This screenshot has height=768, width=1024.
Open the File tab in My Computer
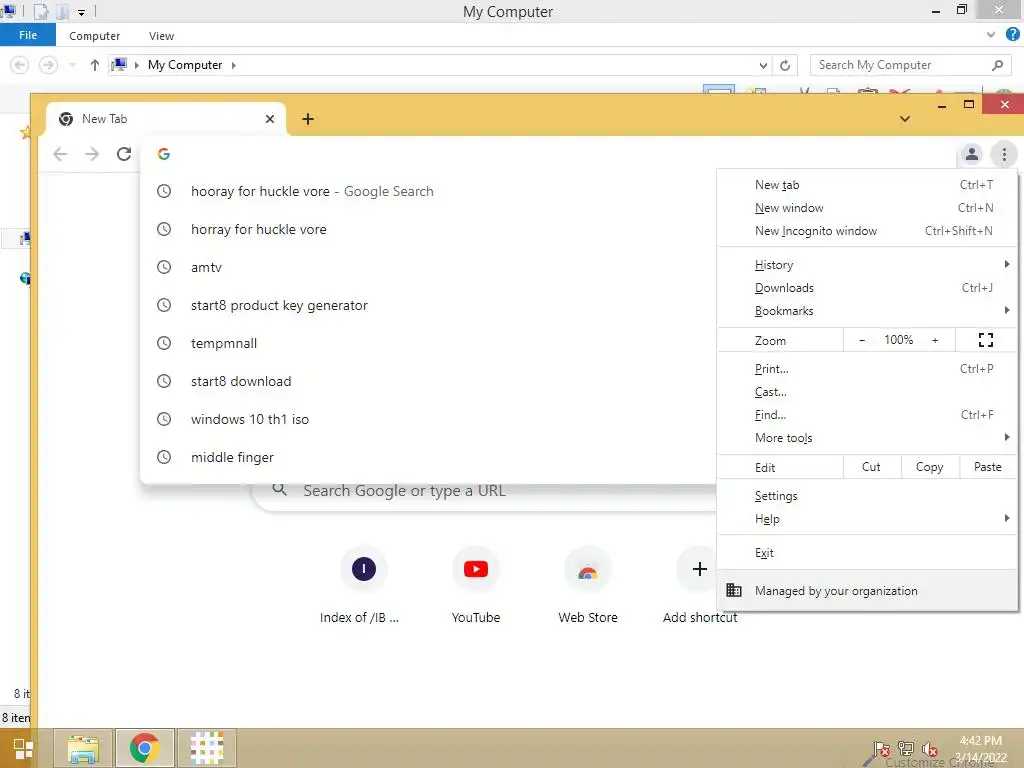[x=27, y=35]
